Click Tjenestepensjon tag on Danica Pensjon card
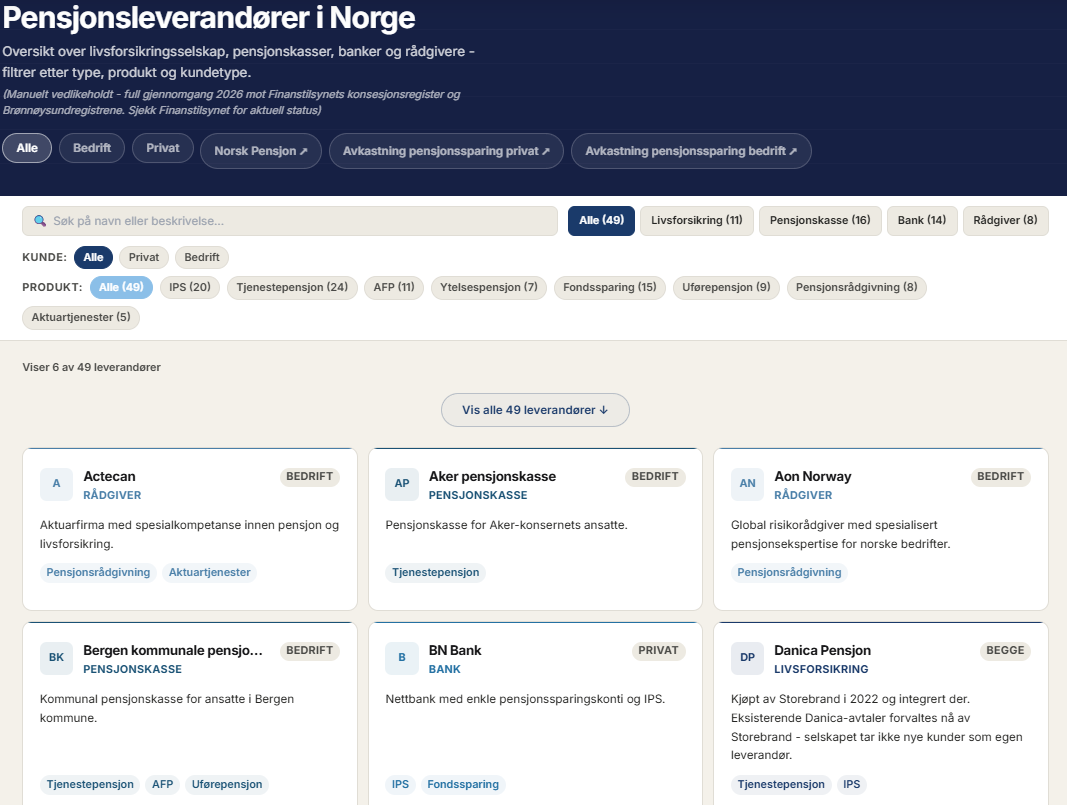This screenshot has width=1067, height=805. point(781,785)
